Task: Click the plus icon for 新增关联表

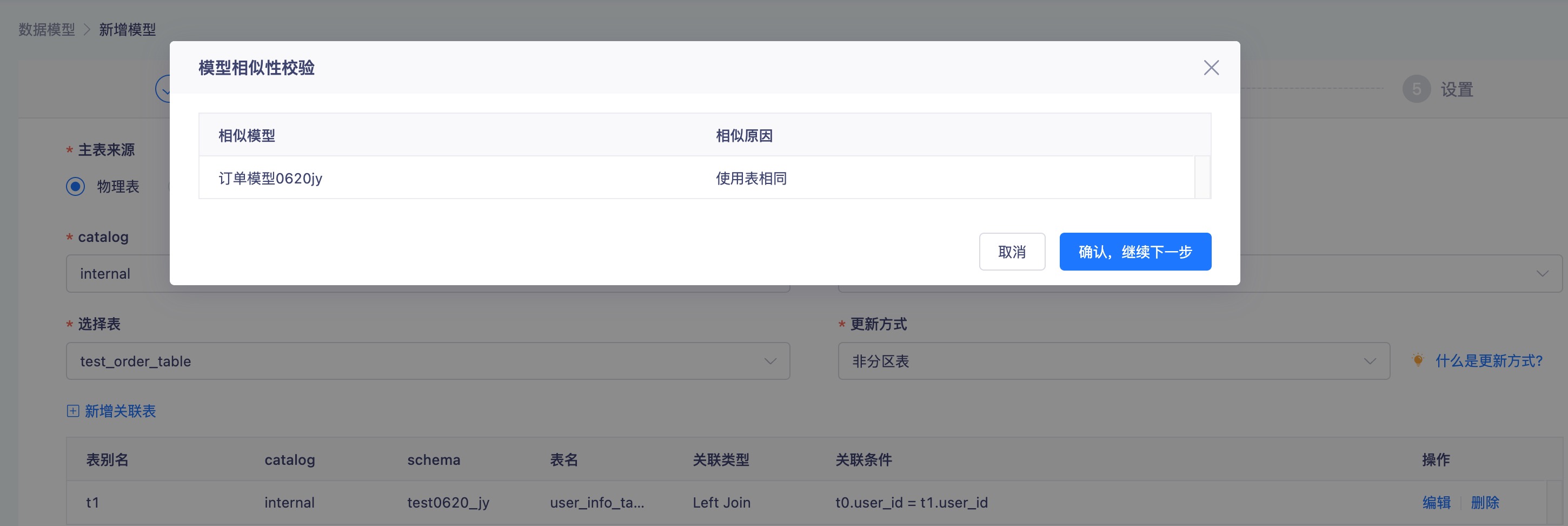Action: tap(73, 411)
